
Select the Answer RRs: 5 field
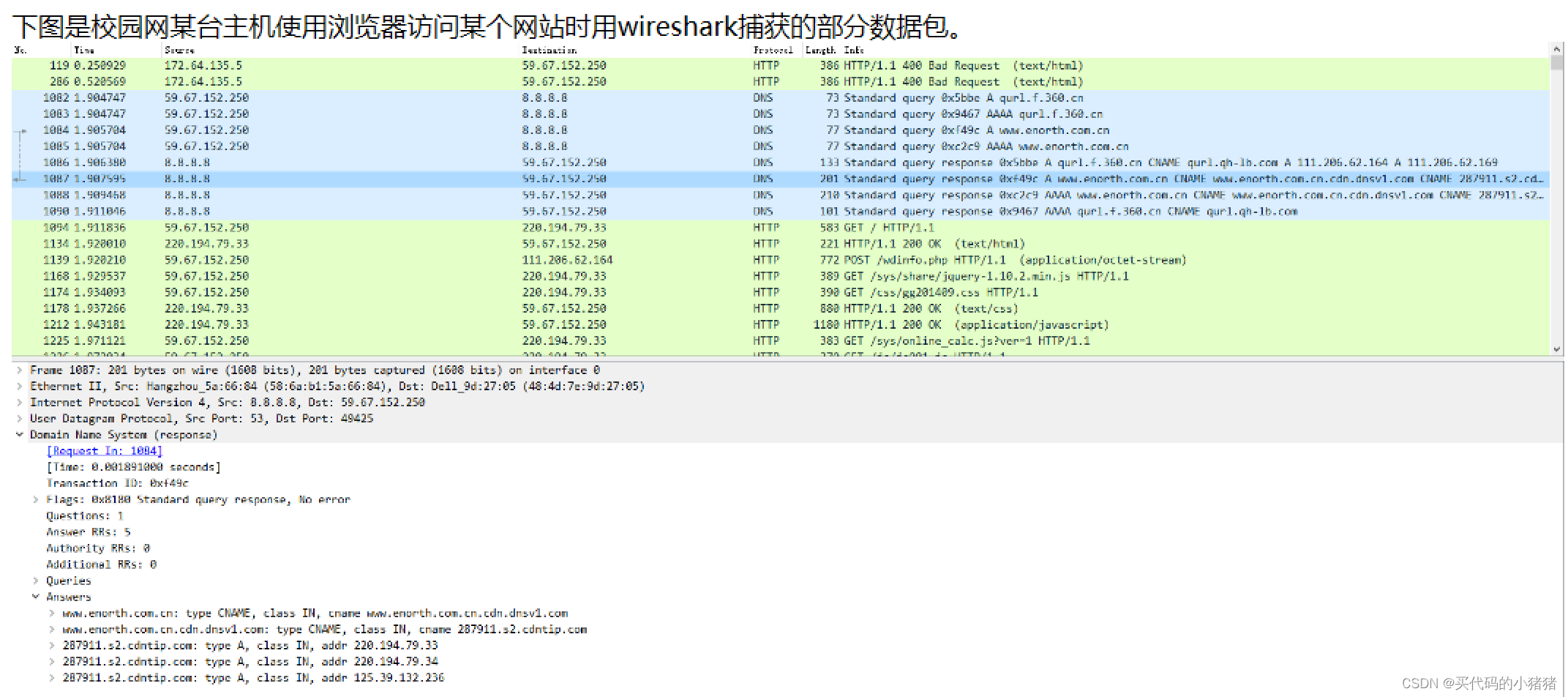tap(88, 532)
